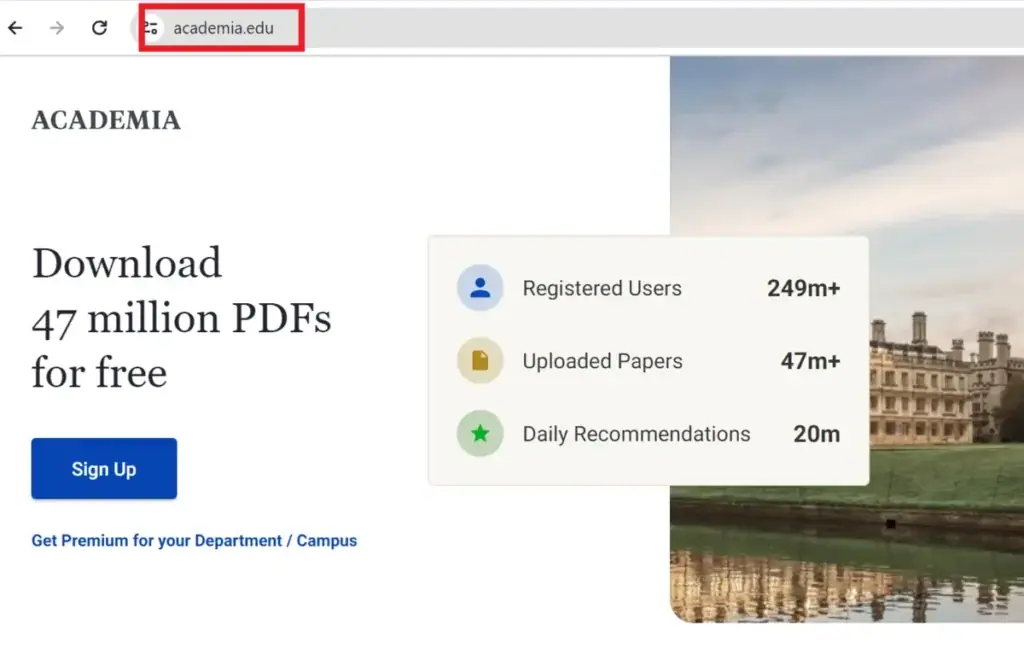Click the blue Sign Up button
The width and height of the screenshot is (1024, 648).
coord(104,468)
